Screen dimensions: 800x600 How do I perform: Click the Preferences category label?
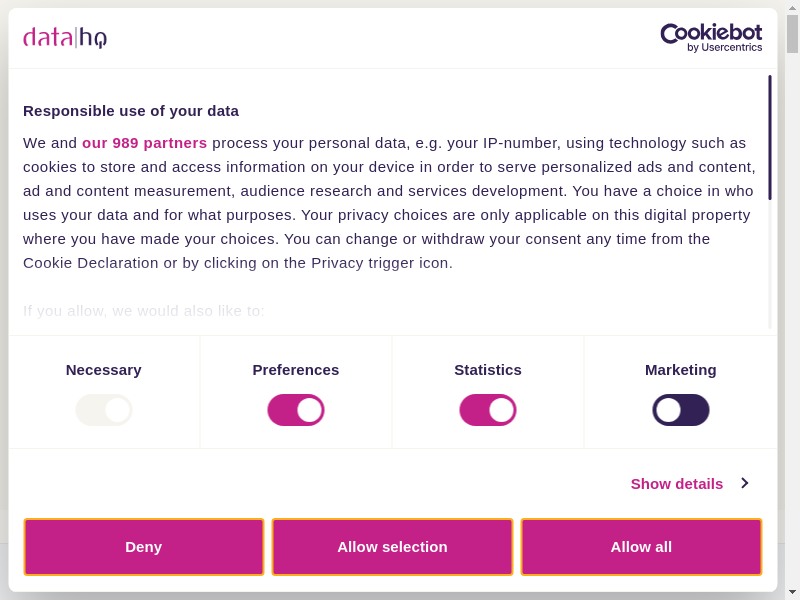296,370
